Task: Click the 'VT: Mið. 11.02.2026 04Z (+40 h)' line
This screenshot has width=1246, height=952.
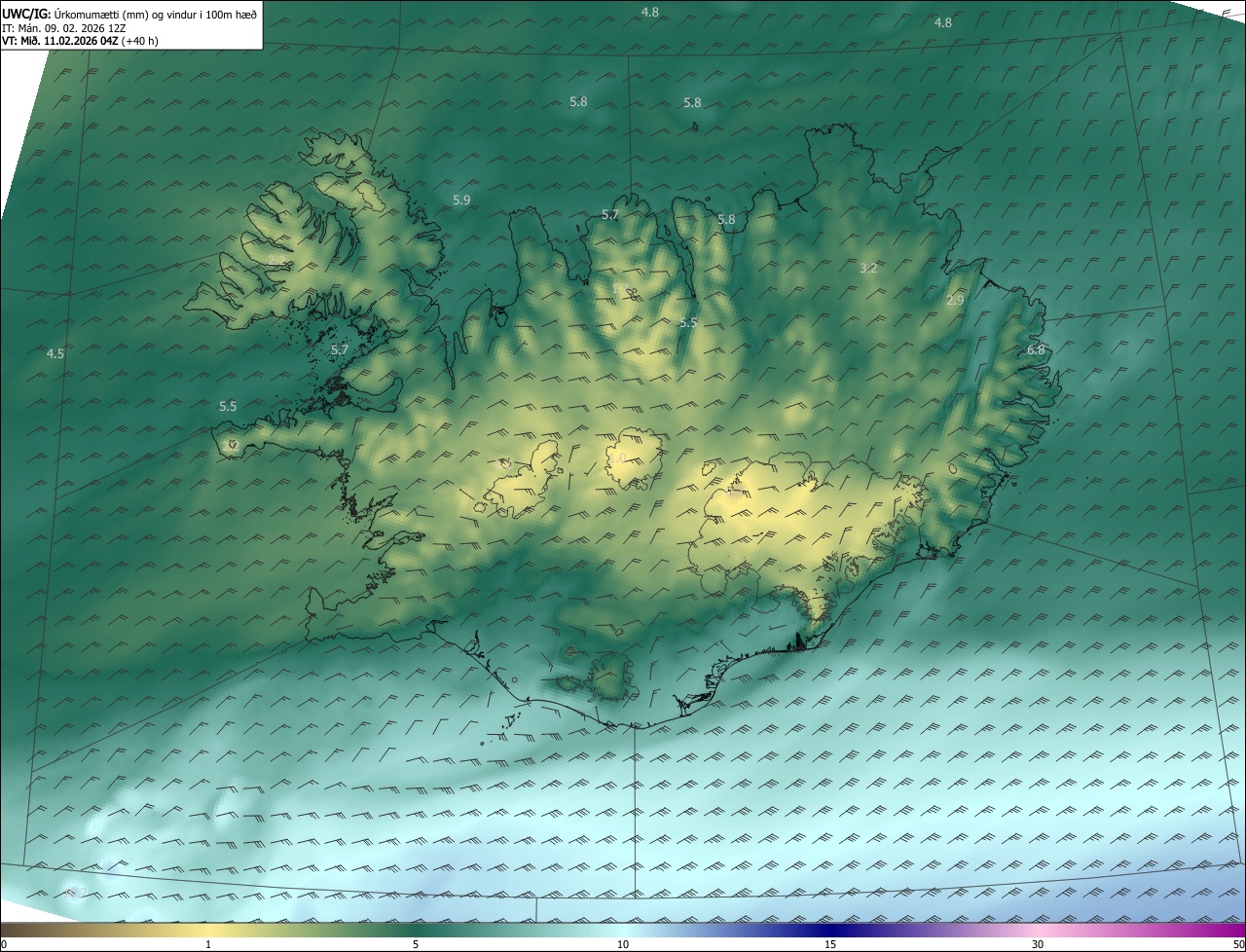Action: point(80,41)
